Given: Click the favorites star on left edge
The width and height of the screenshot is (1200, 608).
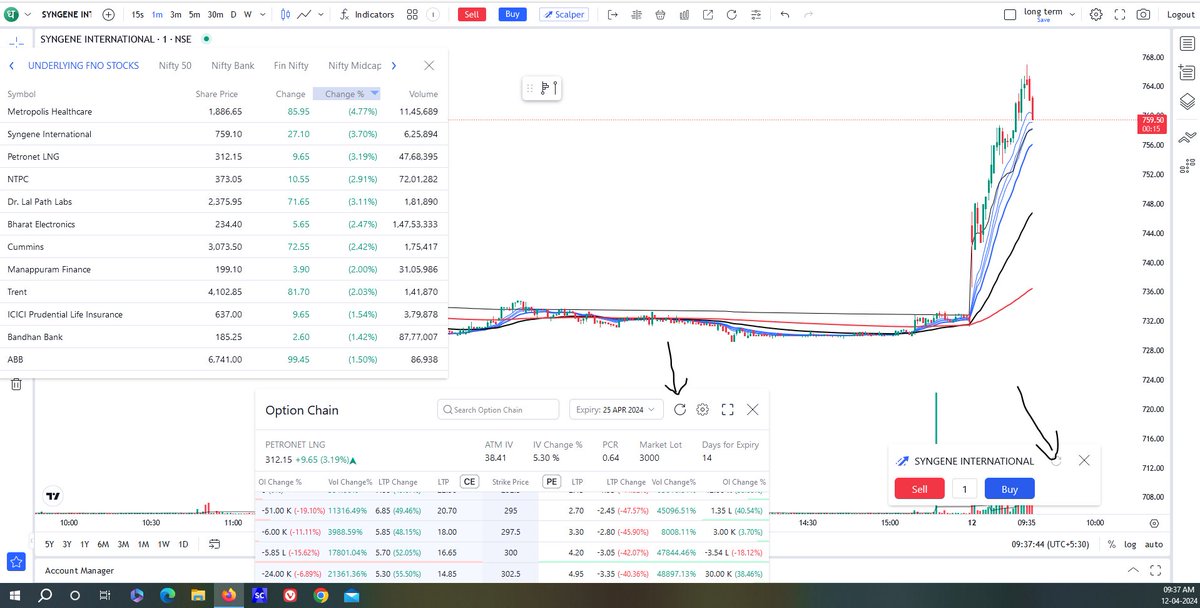Looking at the screenshot, I should point(16,562).
